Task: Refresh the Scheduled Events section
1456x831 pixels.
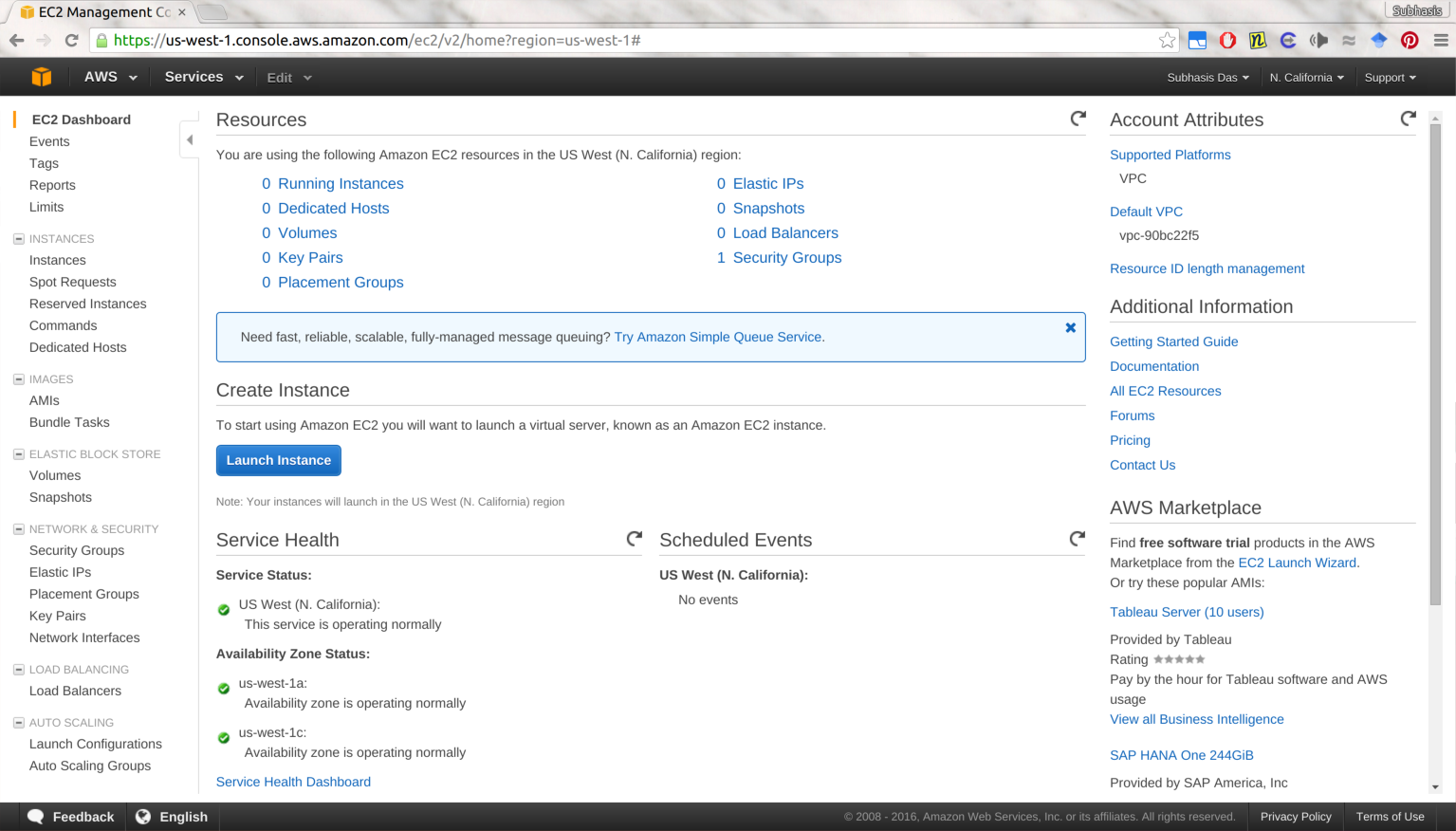Action: pyautogui.click(x=1078, y=539)
